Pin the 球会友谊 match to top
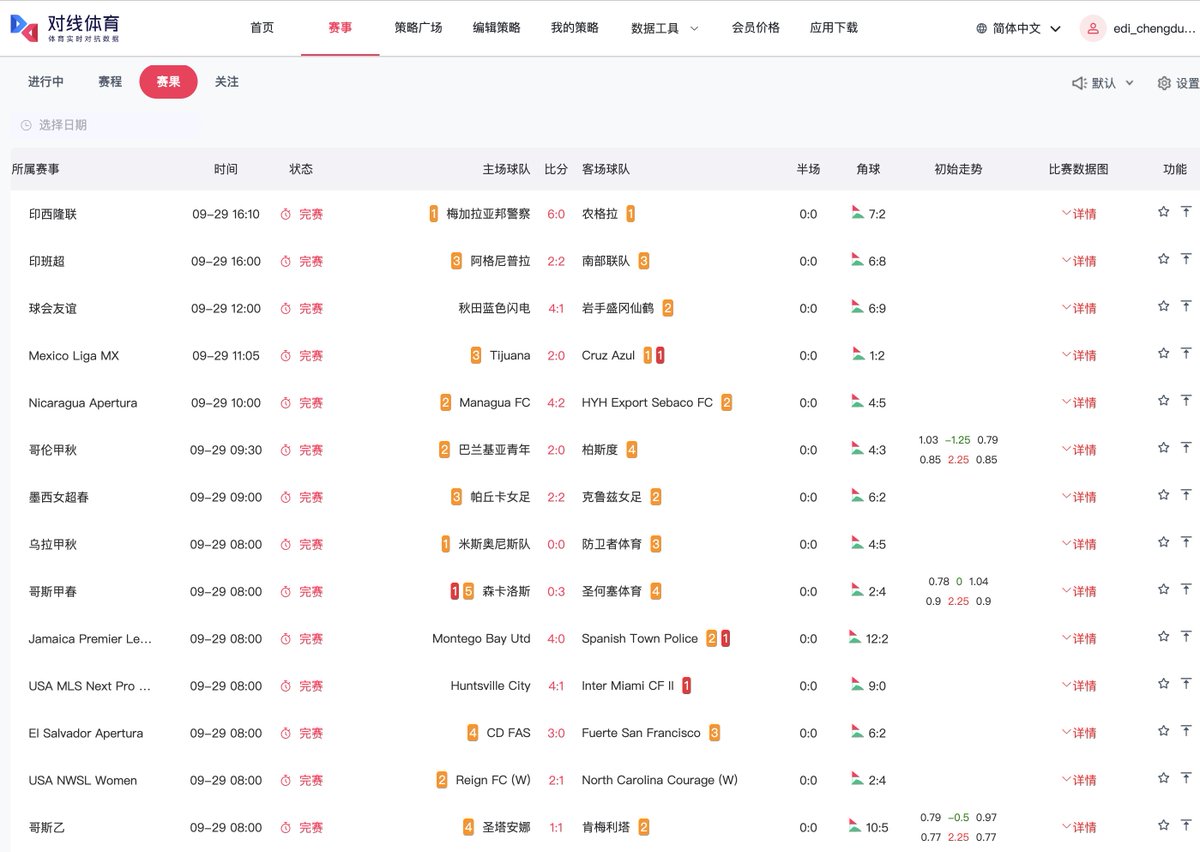 (x=1186, y=306)
